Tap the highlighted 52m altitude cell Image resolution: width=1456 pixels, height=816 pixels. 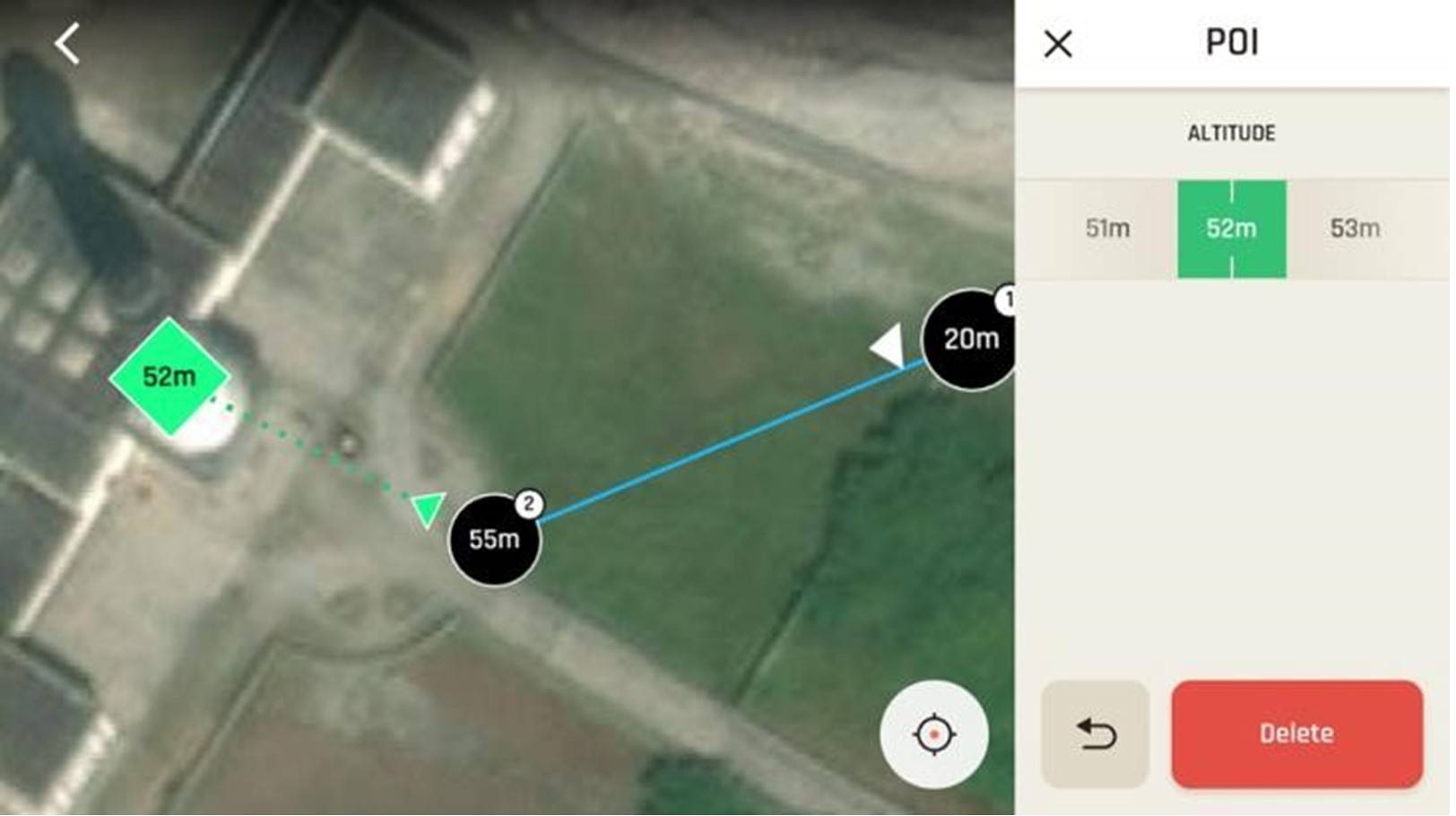[x=1231, y=229]
